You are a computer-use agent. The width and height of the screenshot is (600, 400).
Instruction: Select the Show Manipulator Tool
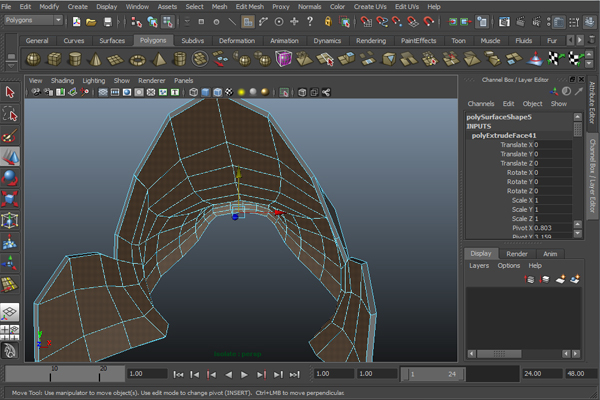10,263
